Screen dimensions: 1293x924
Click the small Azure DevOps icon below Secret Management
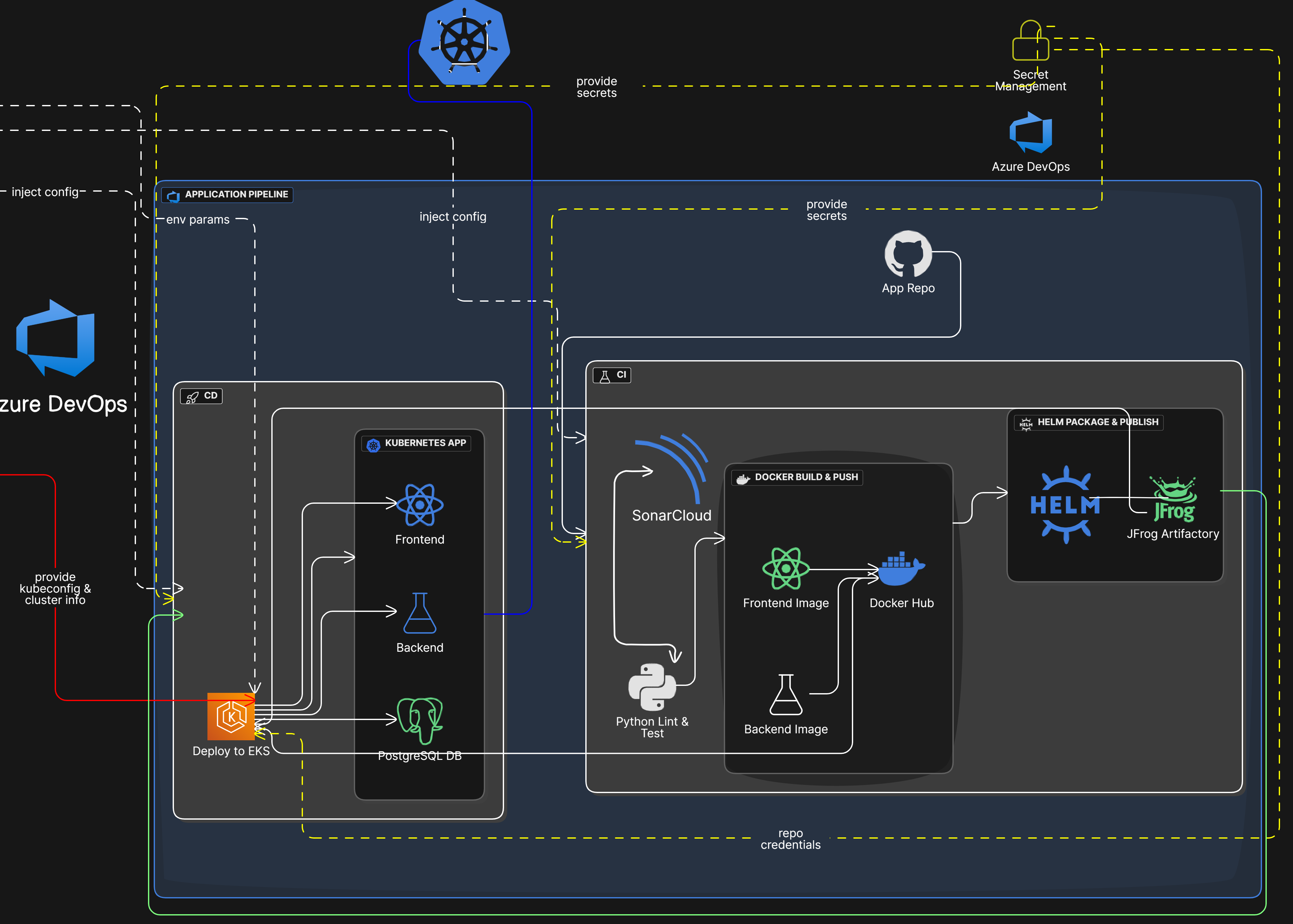point(1030,132)
